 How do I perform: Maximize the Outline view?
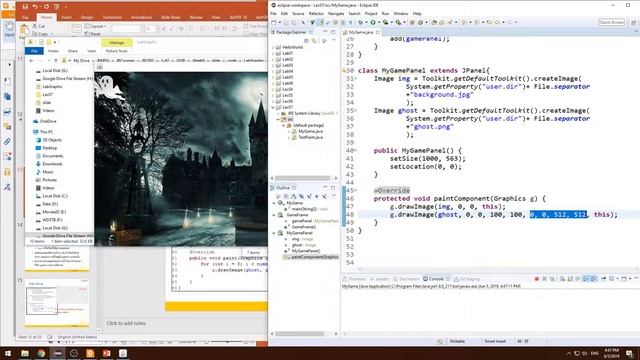pyautogui.click(x=333, y=188)
